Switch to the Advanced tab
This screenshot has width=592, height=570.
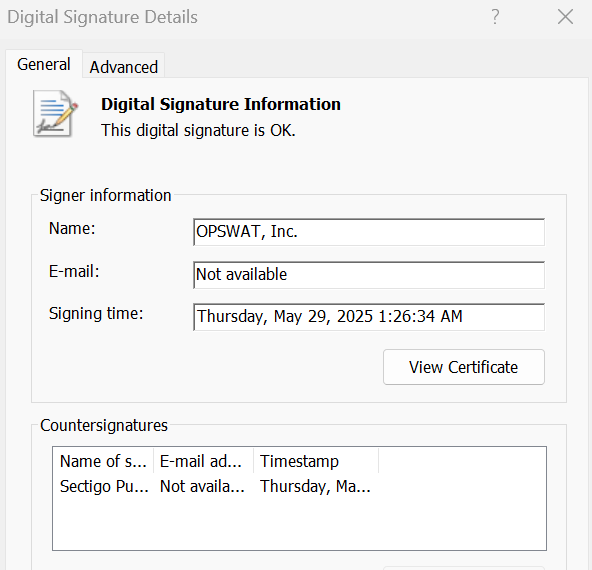pos(123,67)
